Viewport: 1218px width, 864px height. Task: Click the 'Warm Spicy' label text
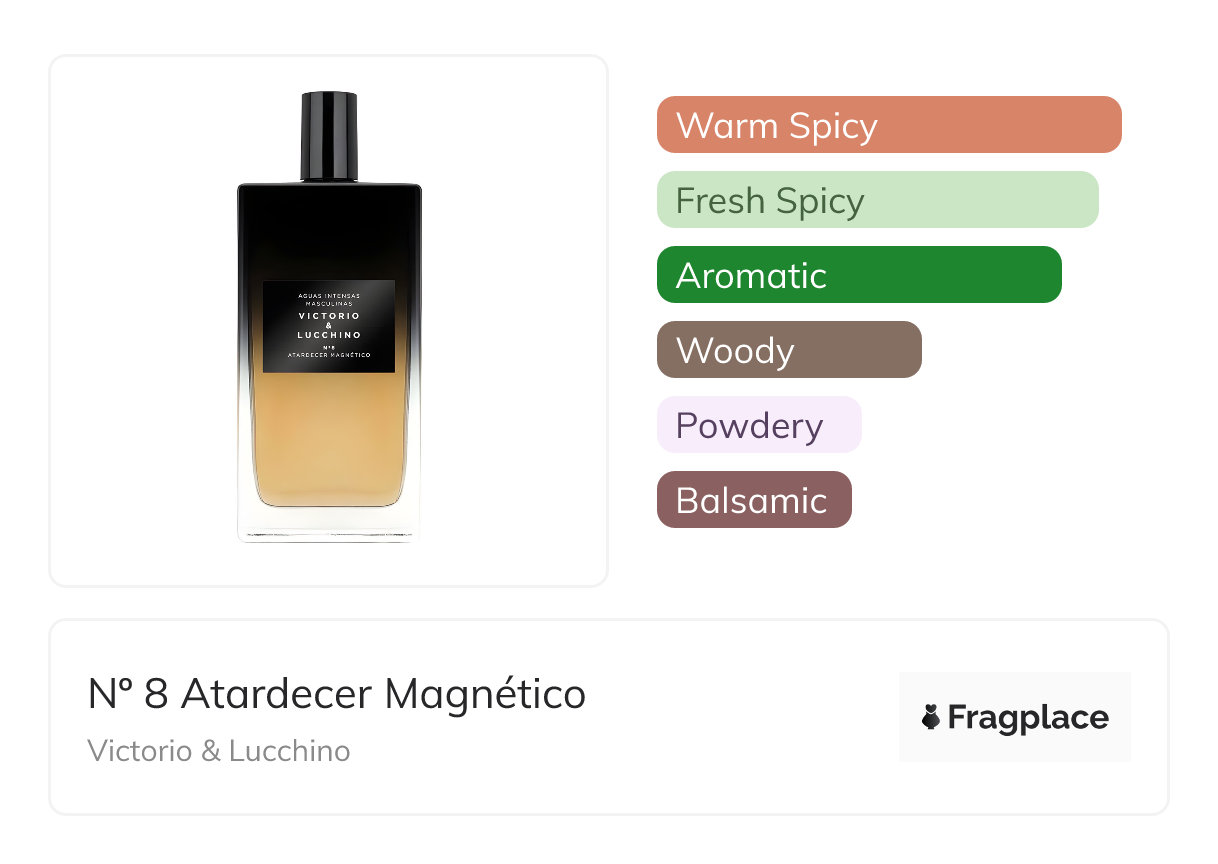coord(777,126)
